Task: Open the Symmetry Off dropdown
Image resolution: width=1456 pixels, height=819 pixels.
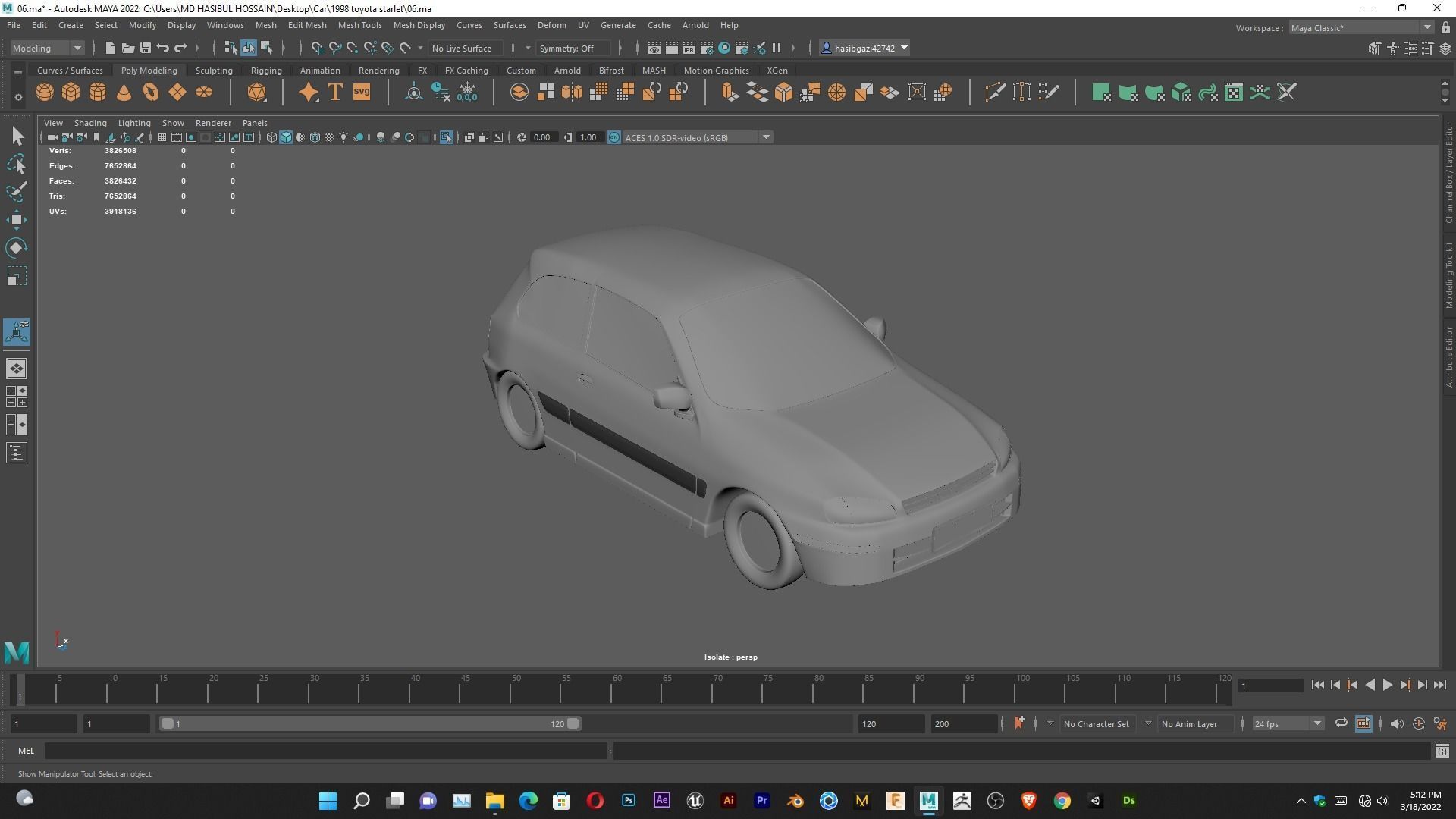Action: coord(573,48)
